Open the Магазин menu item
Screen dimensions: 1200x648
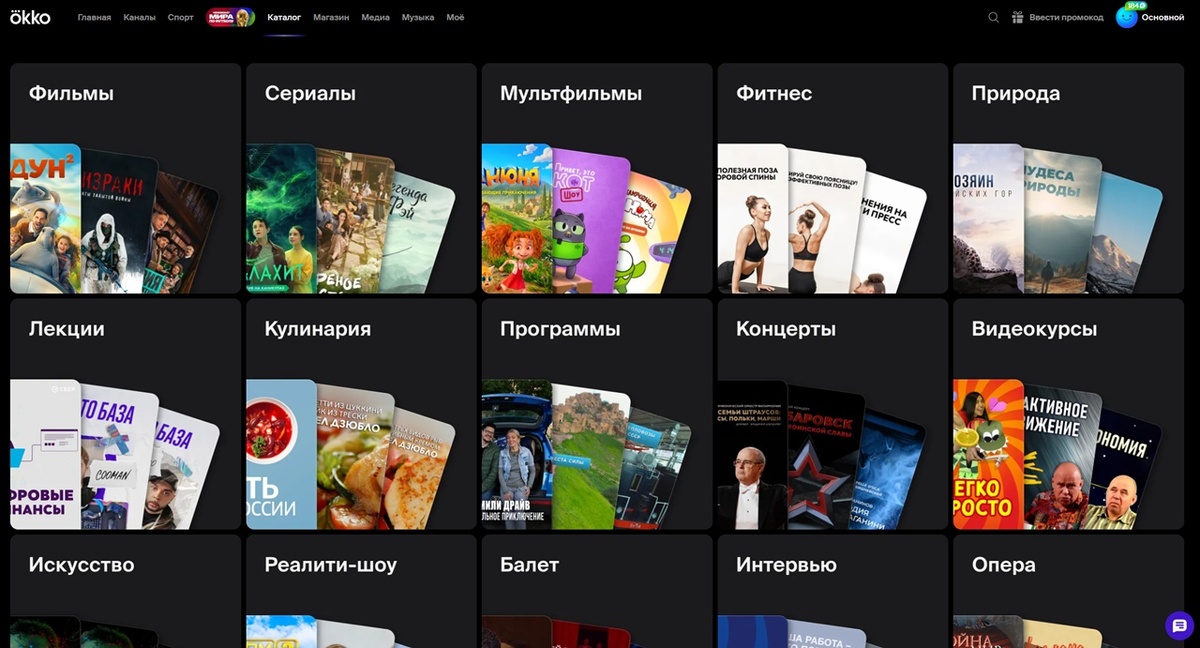(331, 17)
